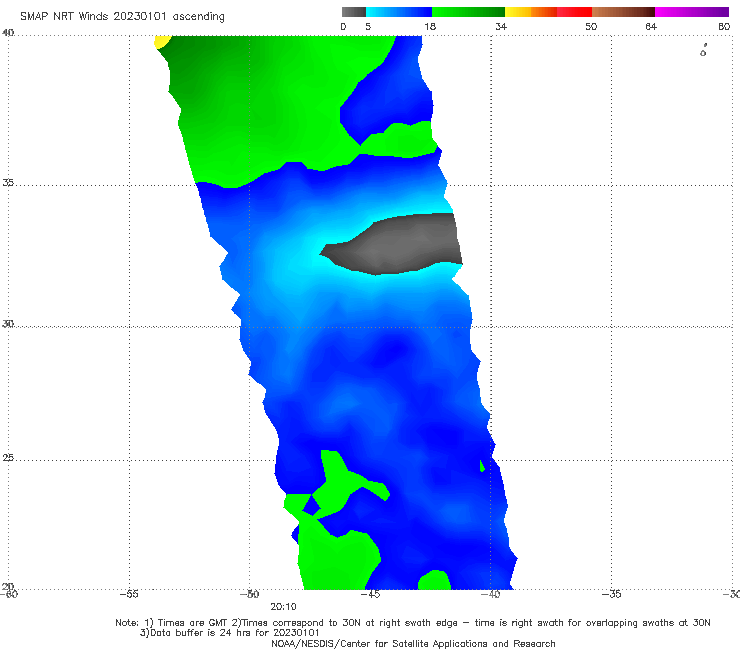
Task: Click the longitude label -45
Action: point(370,594)
